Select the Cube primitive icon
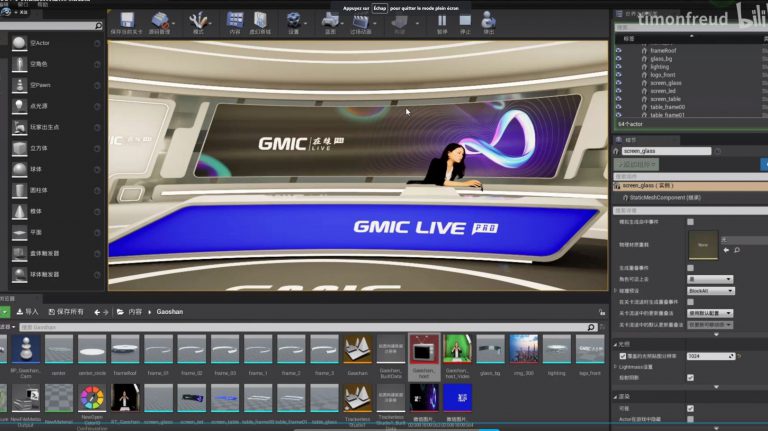Viewport: 768px width, 431px height. [x=20, y=148]
